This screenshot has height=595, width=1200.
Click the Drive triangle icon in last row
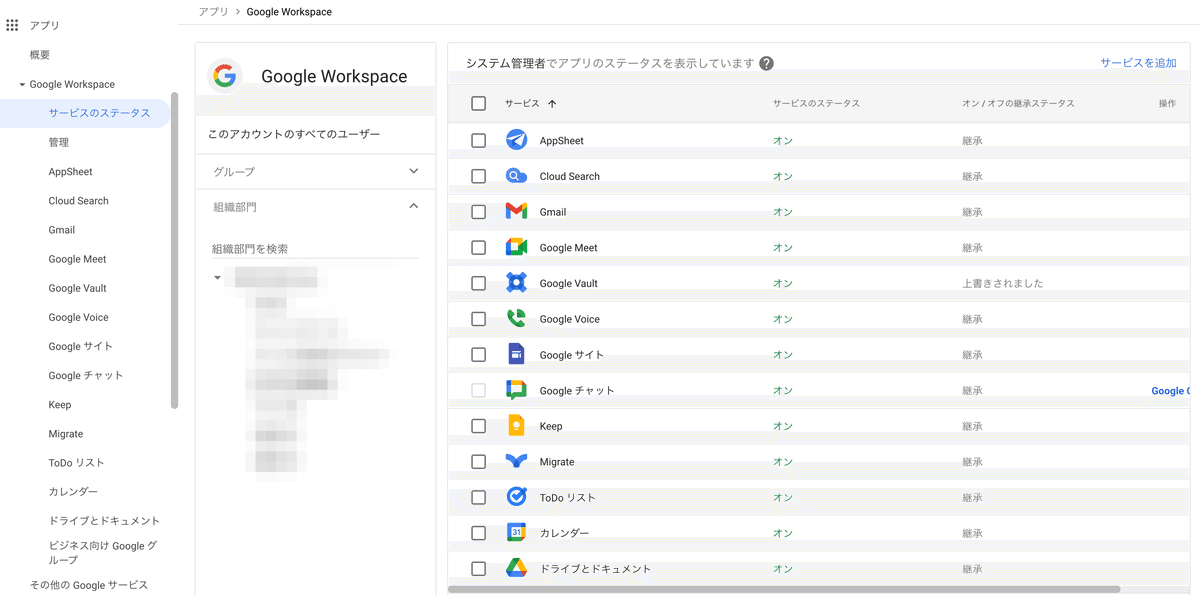pos(516,569)
